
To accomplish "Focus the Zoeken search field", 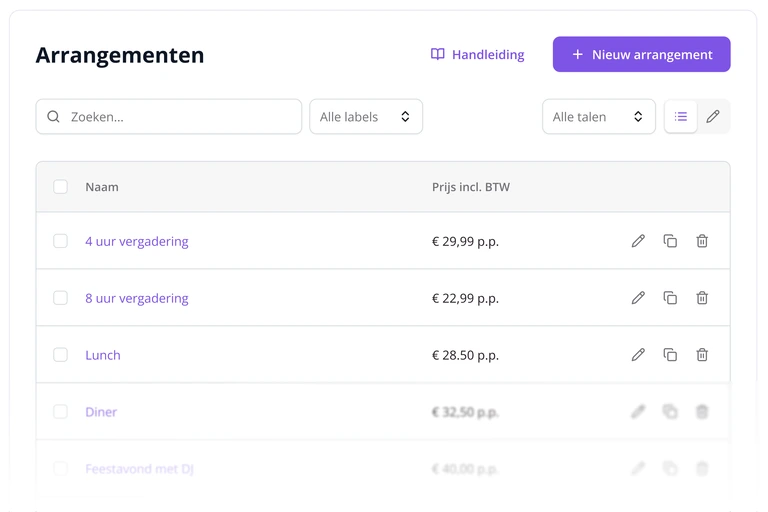I will tap(168, 117).
